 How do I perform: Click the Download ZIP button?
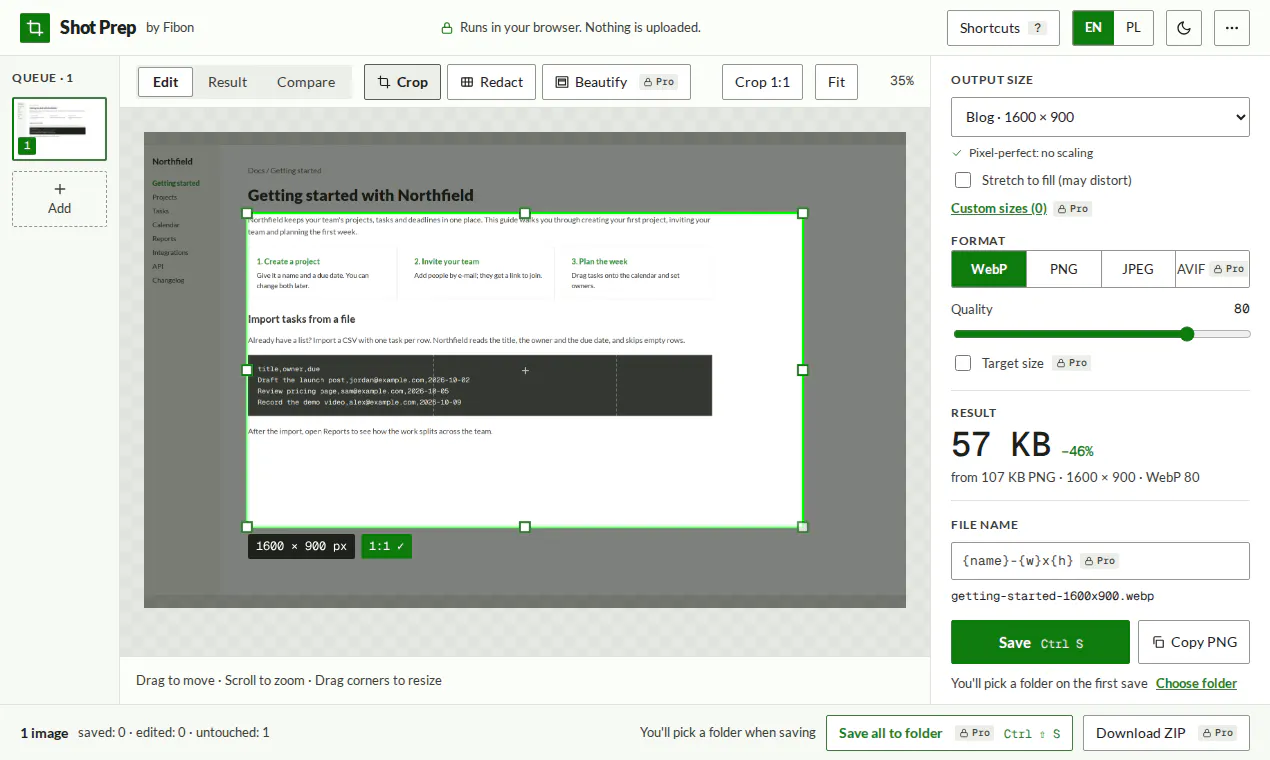(1166, 733)
